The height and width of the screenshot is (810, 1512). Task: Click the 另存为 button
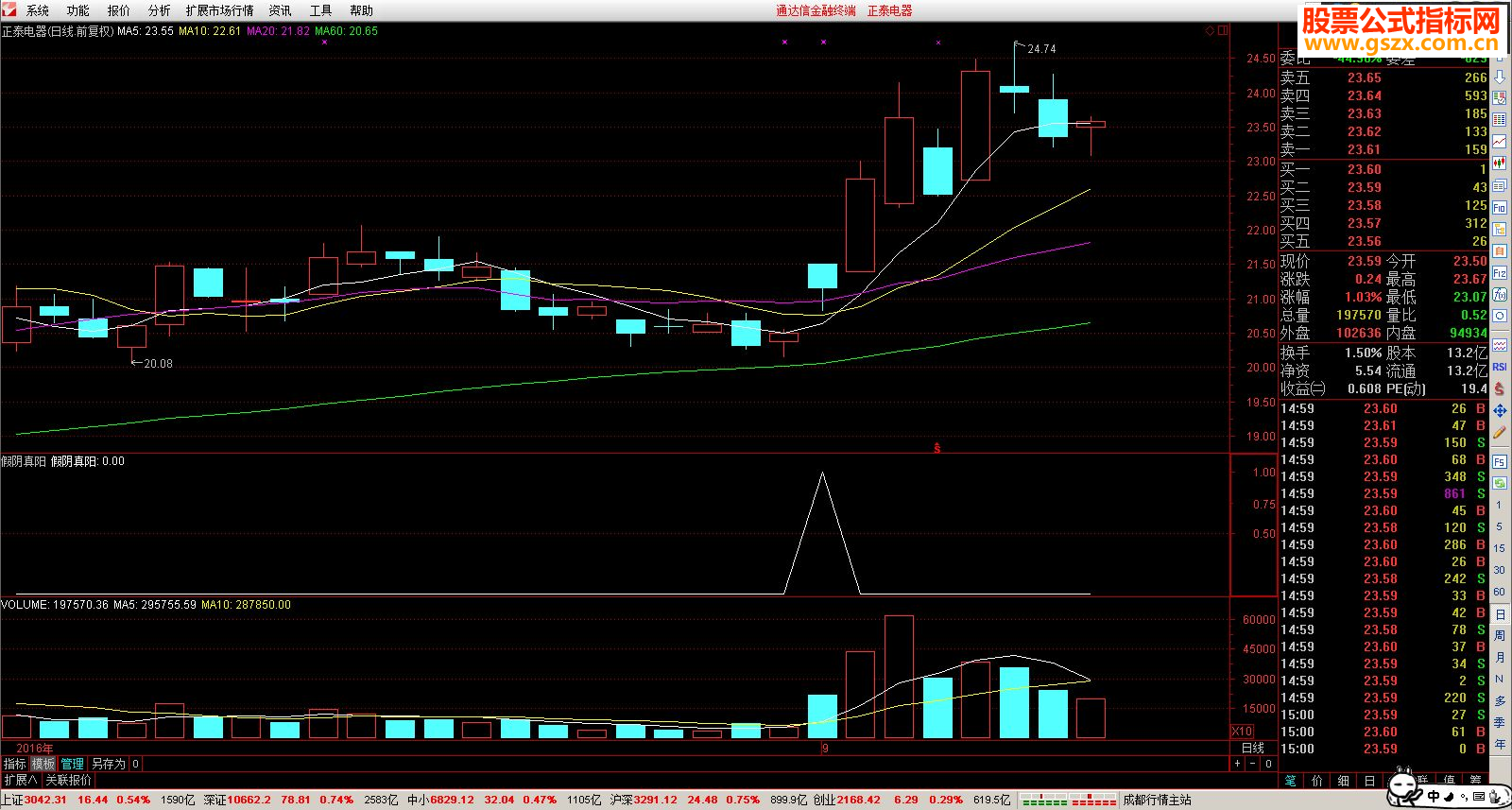108,764
